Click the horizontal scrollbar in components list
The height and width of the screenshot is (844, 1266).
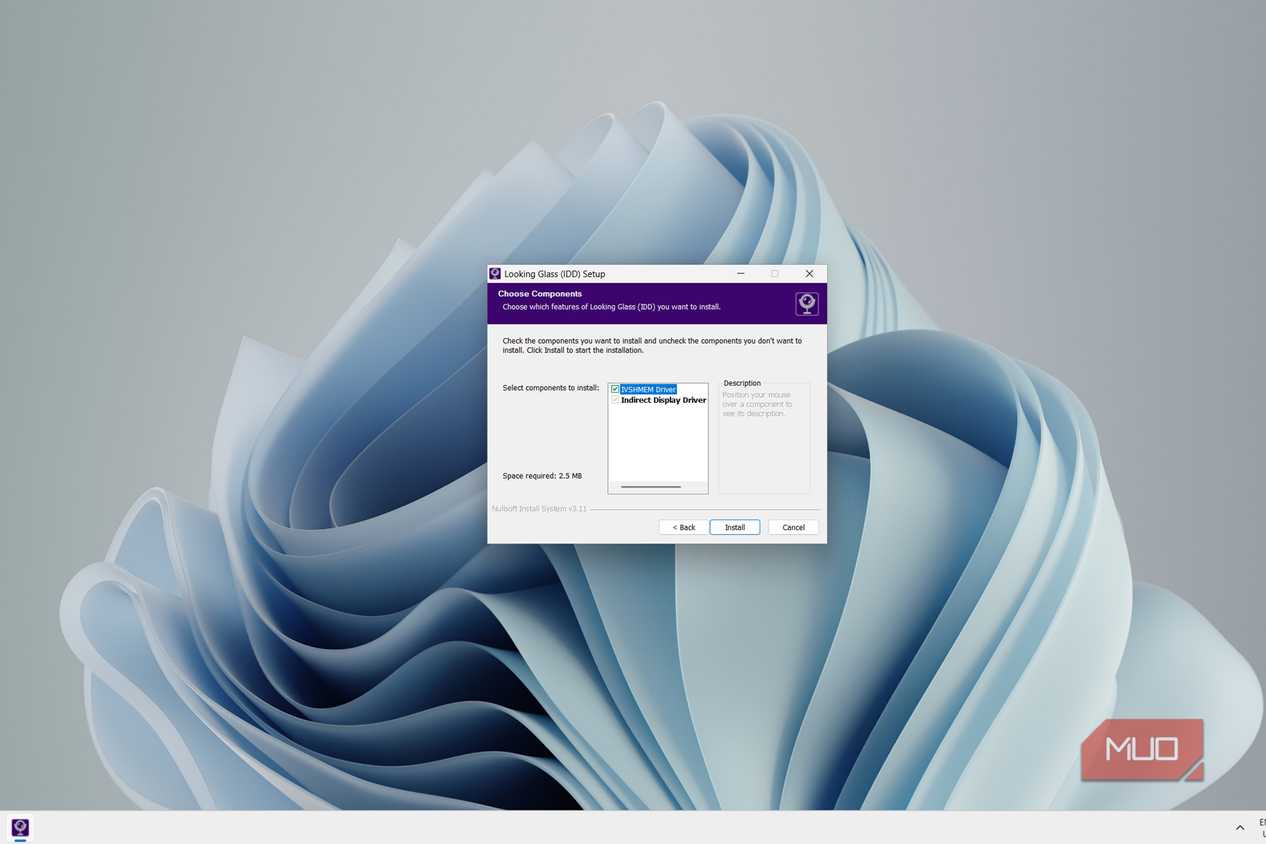[x=651, y=487]
